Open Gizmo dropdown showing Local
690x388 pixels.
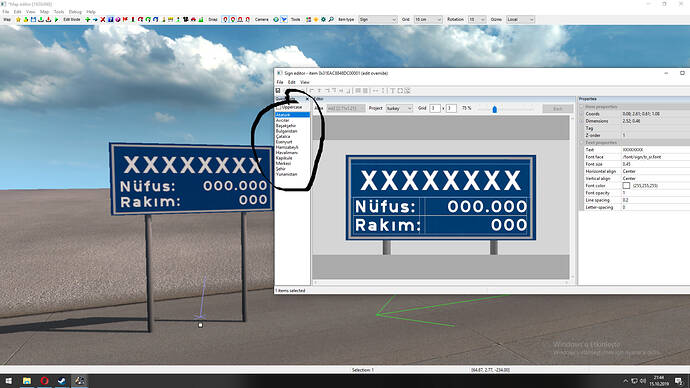[520, 19]
